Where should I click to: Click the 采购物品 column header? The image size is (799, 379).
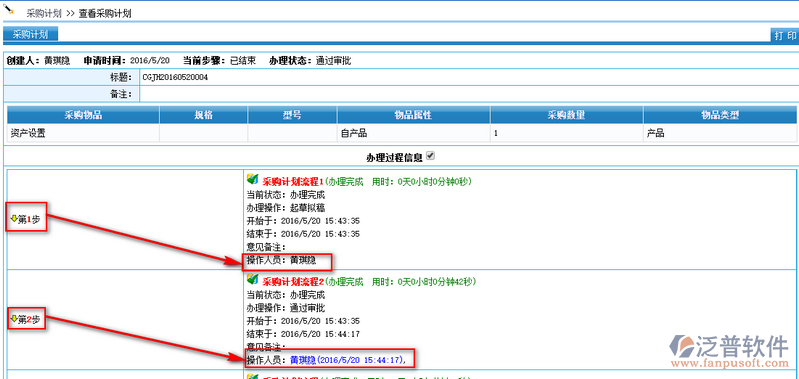(x=83, y=115)
